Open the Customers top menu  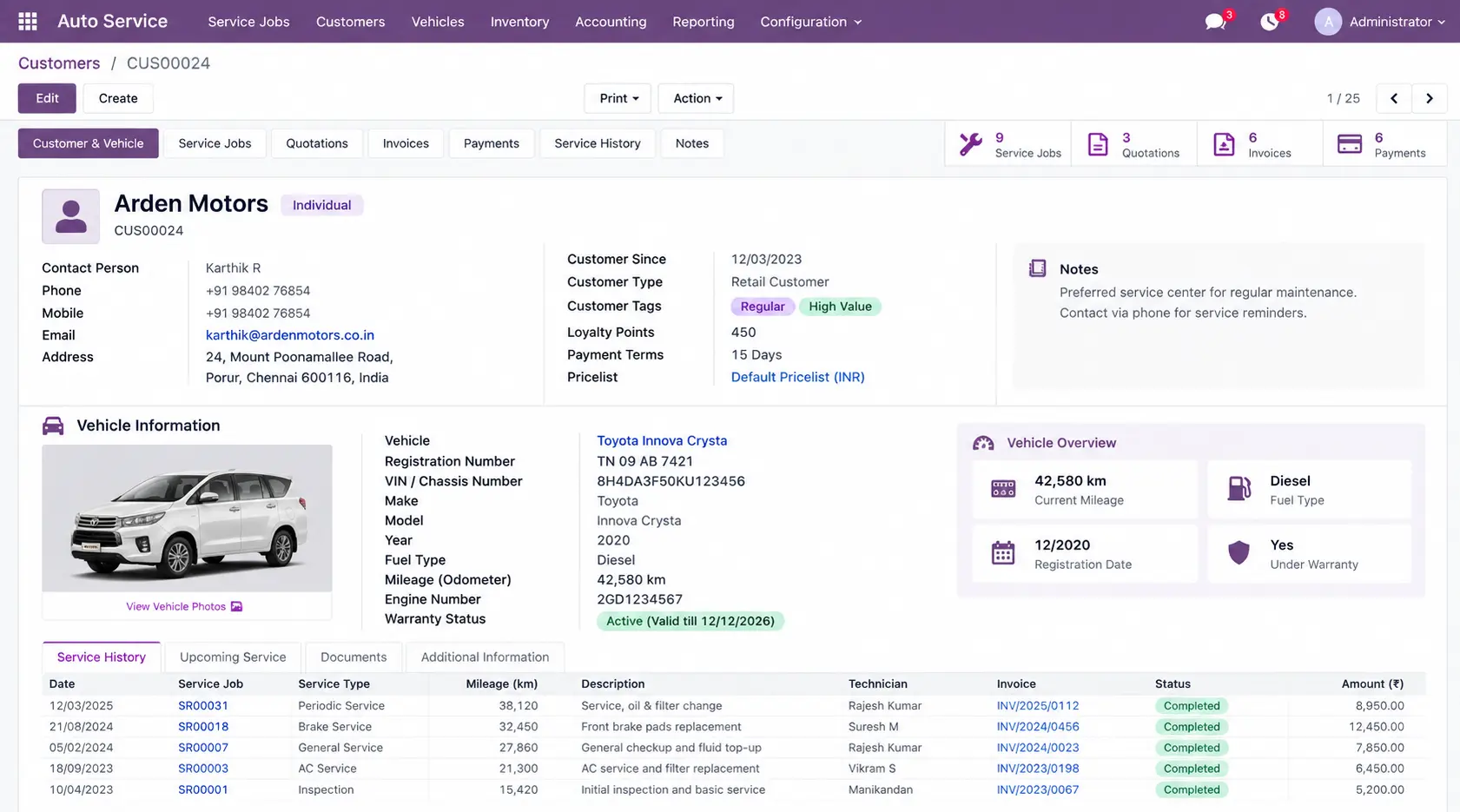click(x=350, y=22)
